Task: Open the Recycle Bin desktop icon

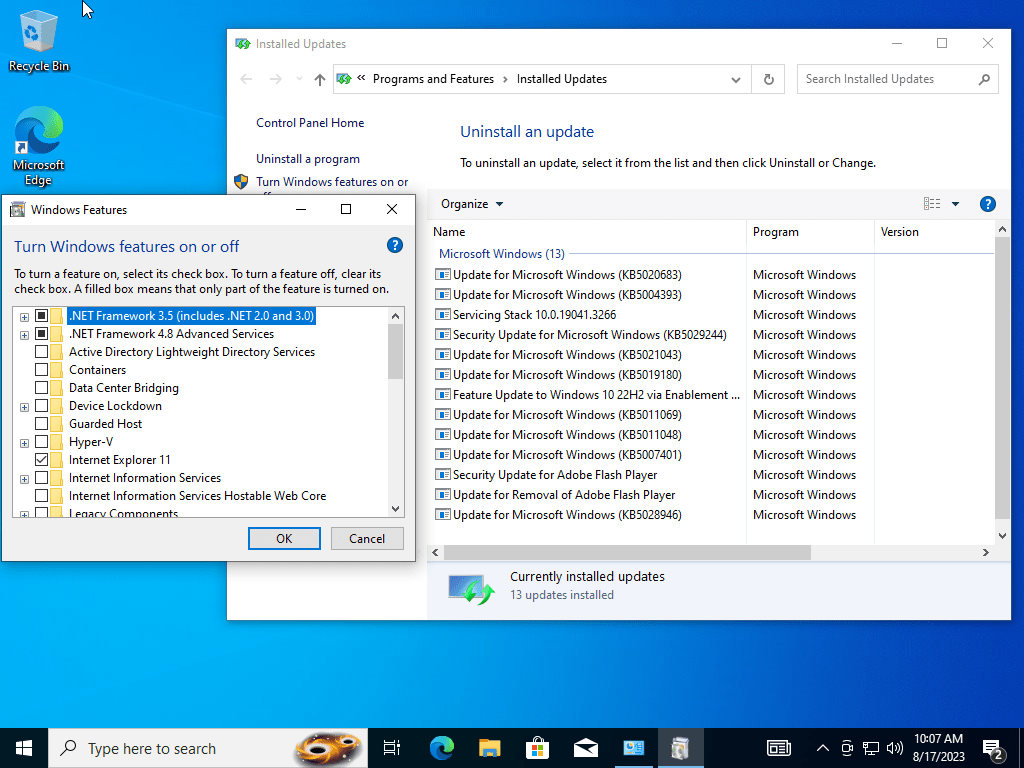Action: click(39, 40)
